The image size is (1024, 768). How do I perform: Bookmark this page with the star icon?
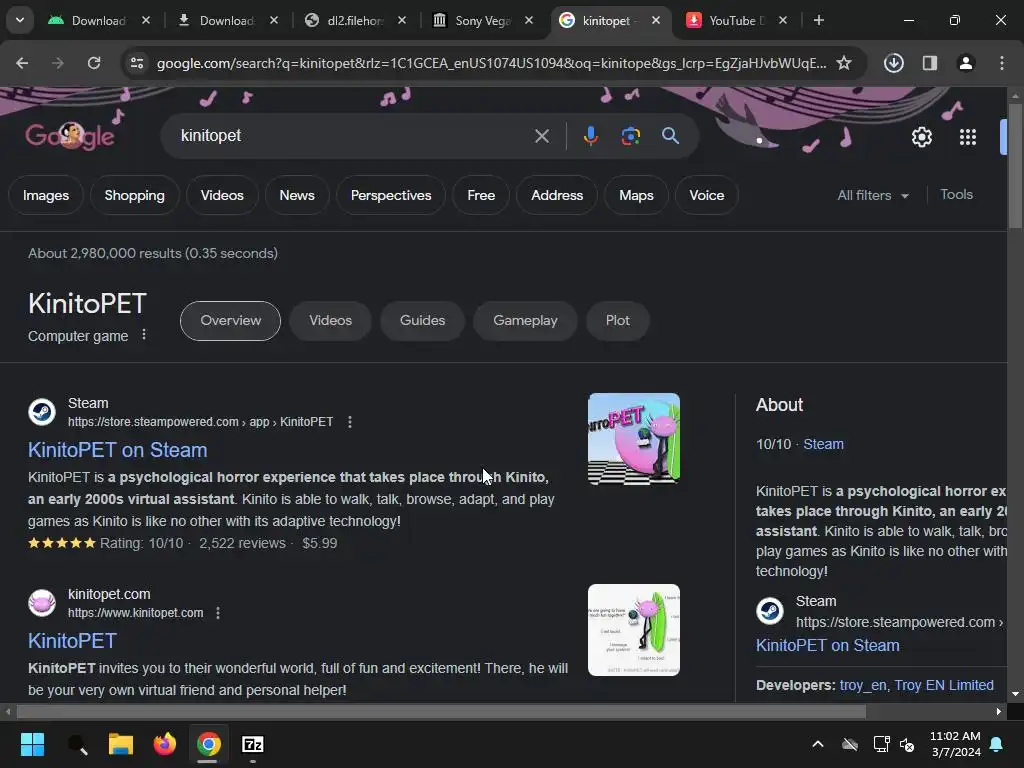click(x=844, y=63)
